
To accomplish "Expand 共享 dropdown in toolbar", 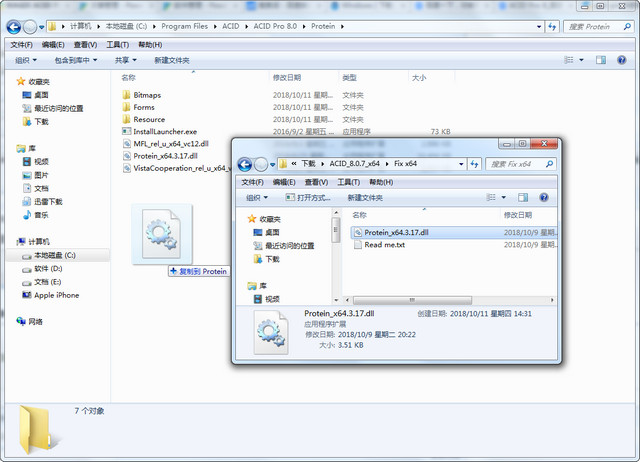I will coord(125,60).
